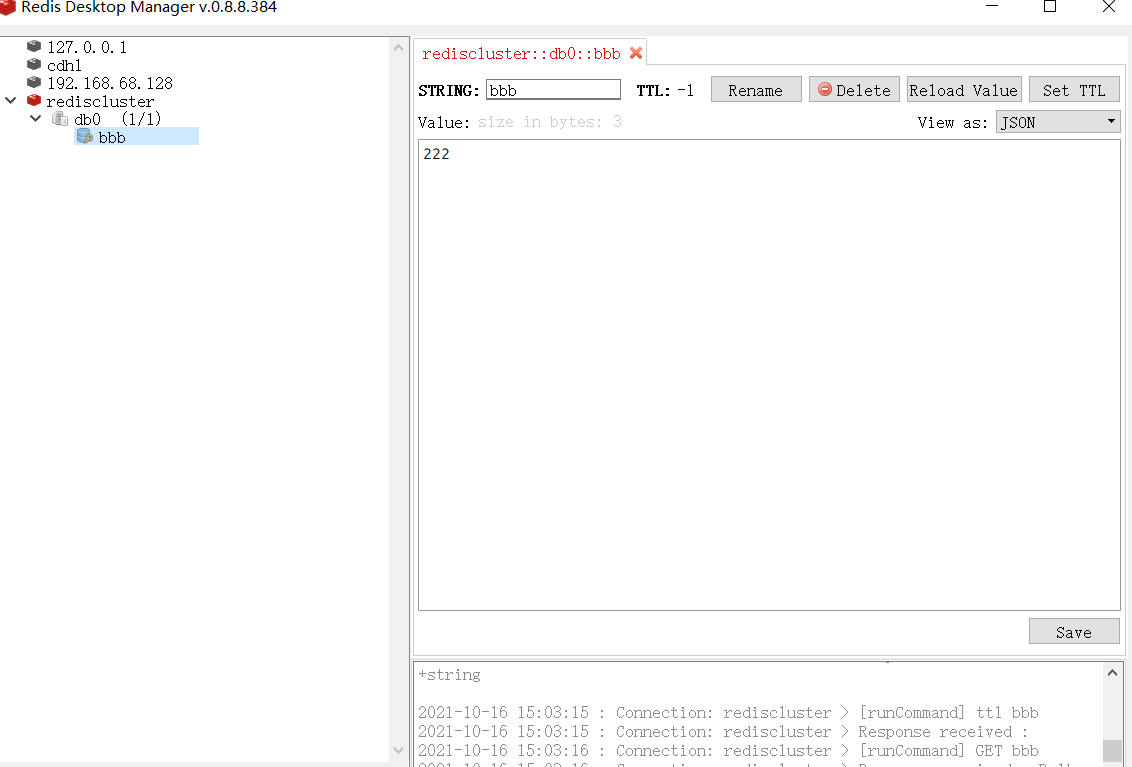Click the Delete key button
1132x767 pixels.
[854, 90]
